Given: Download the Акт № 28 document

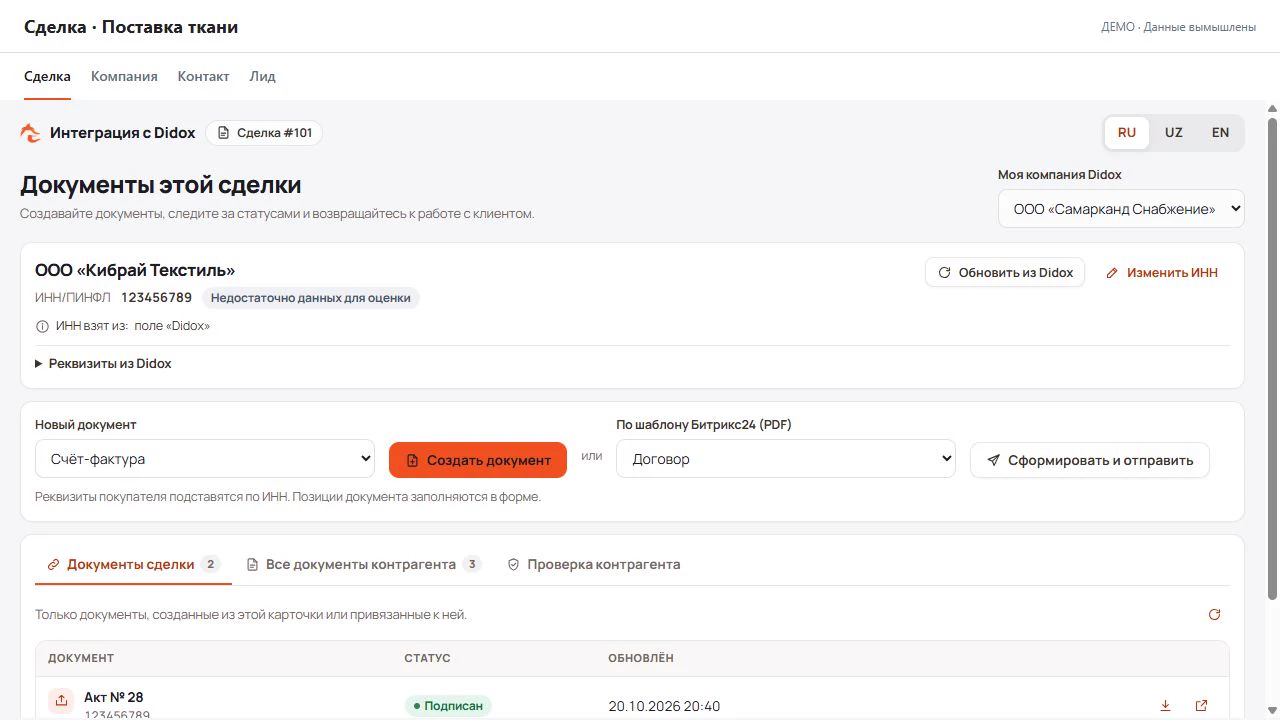Looking at the screenshot, I should [x=1165, y=706].
